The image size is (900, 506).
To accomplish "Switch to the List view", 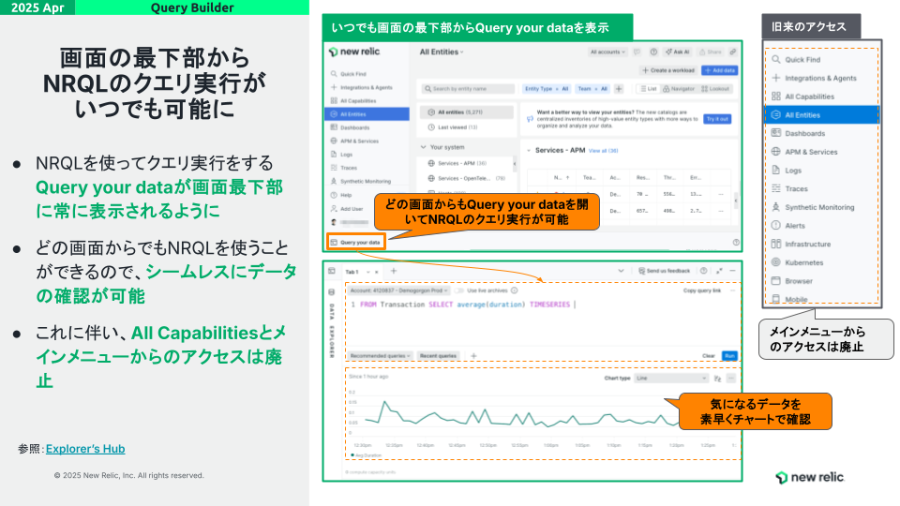I will coord(649,88).
